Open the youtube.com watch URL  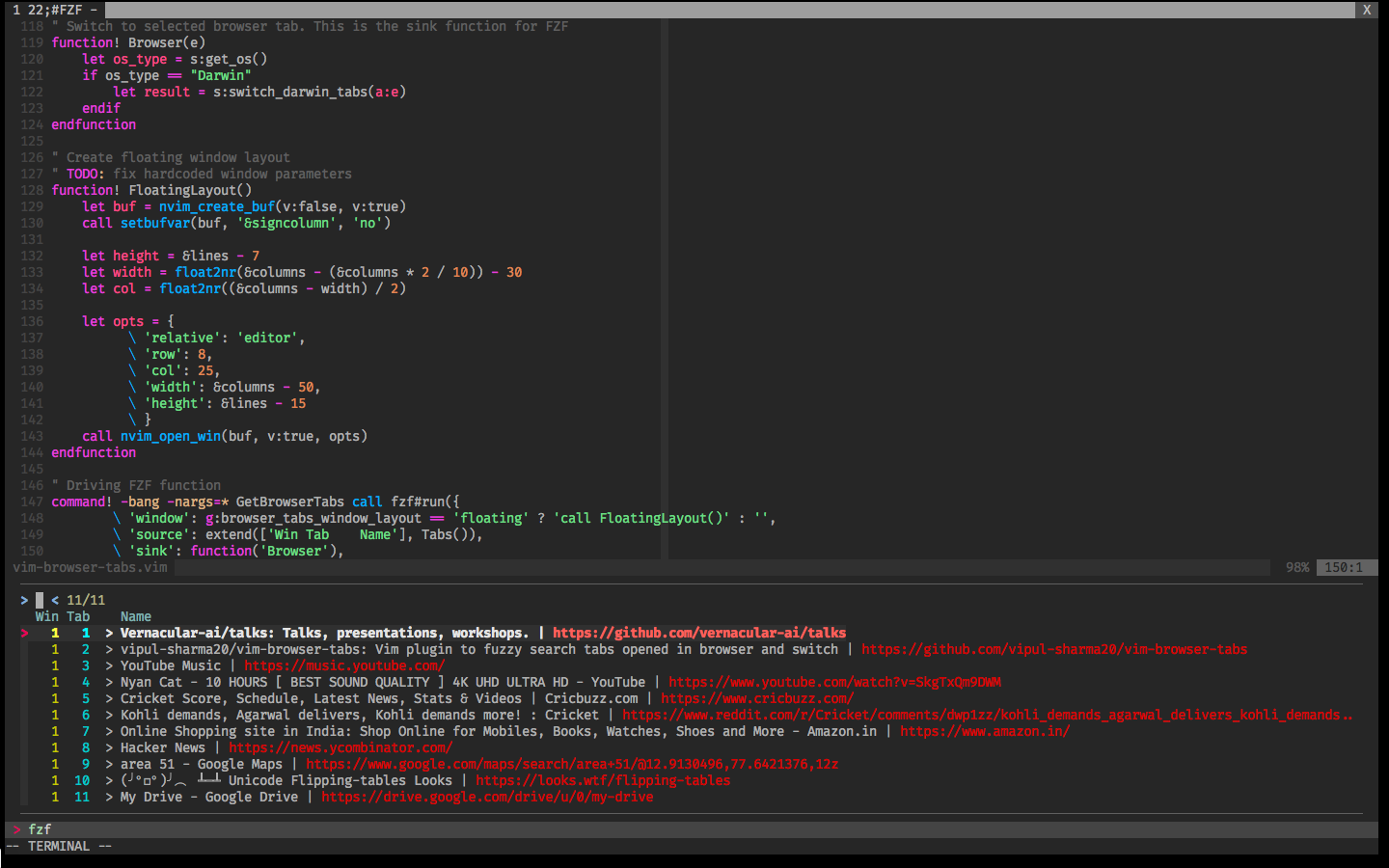coord(834,682)
